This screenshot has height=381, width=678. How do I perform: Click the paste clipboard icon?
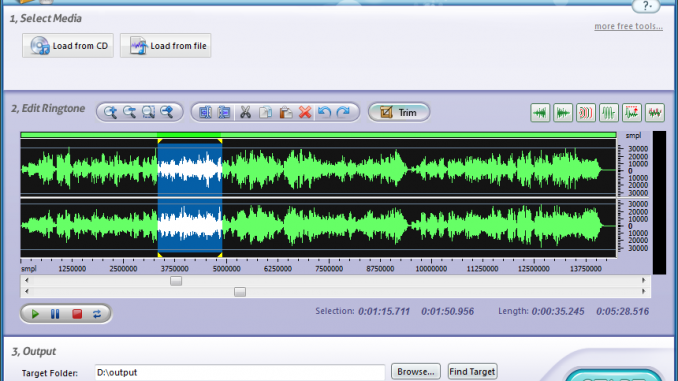(x=285, y=112)
